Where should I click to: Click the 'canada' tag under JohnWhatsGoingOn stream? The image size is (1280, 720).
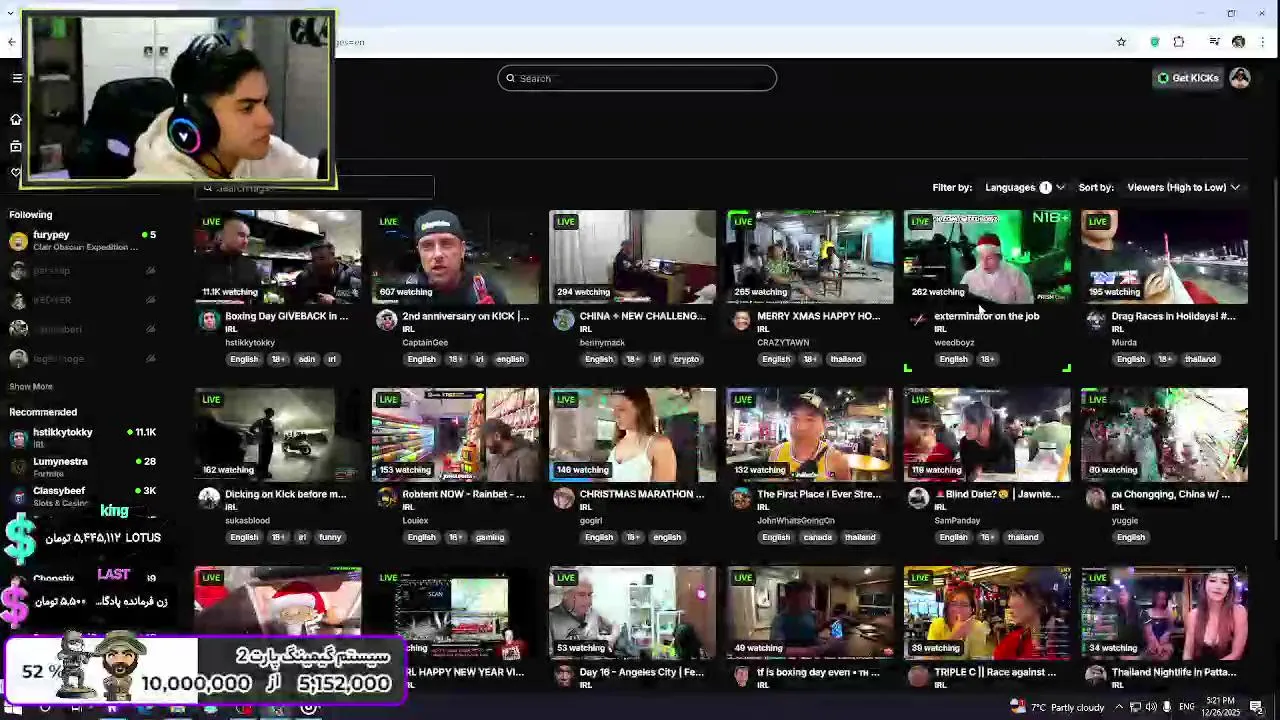[817, 537]
